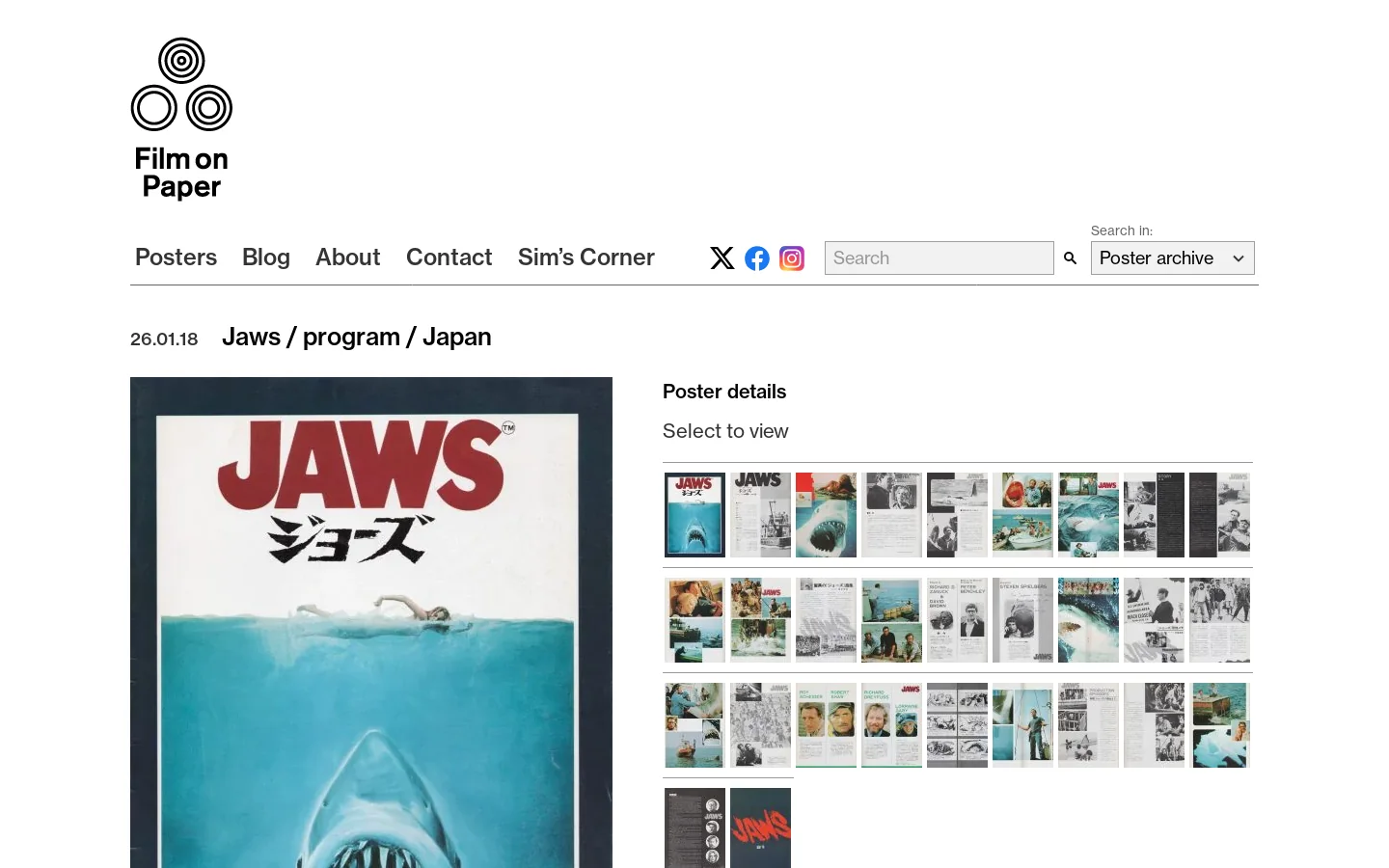
Task: Click the Poster details heading
Action: pos(724,392)
